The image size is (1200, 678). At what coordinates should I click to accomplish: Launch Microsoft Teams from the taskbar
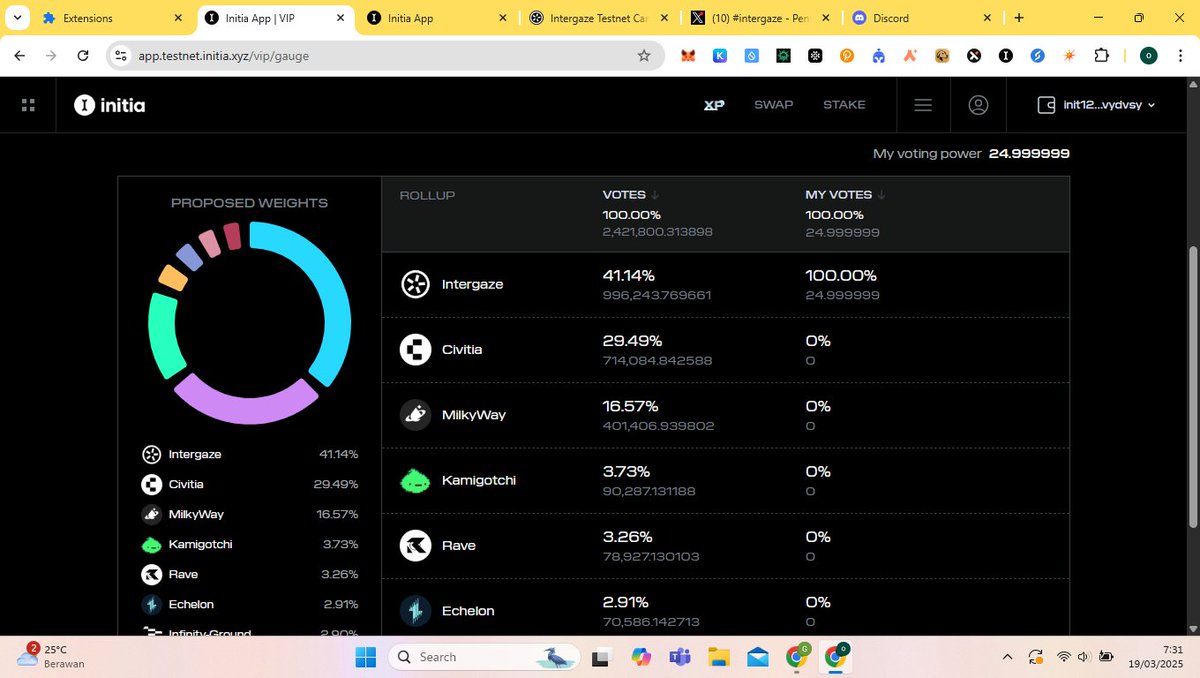coord(680,657)
